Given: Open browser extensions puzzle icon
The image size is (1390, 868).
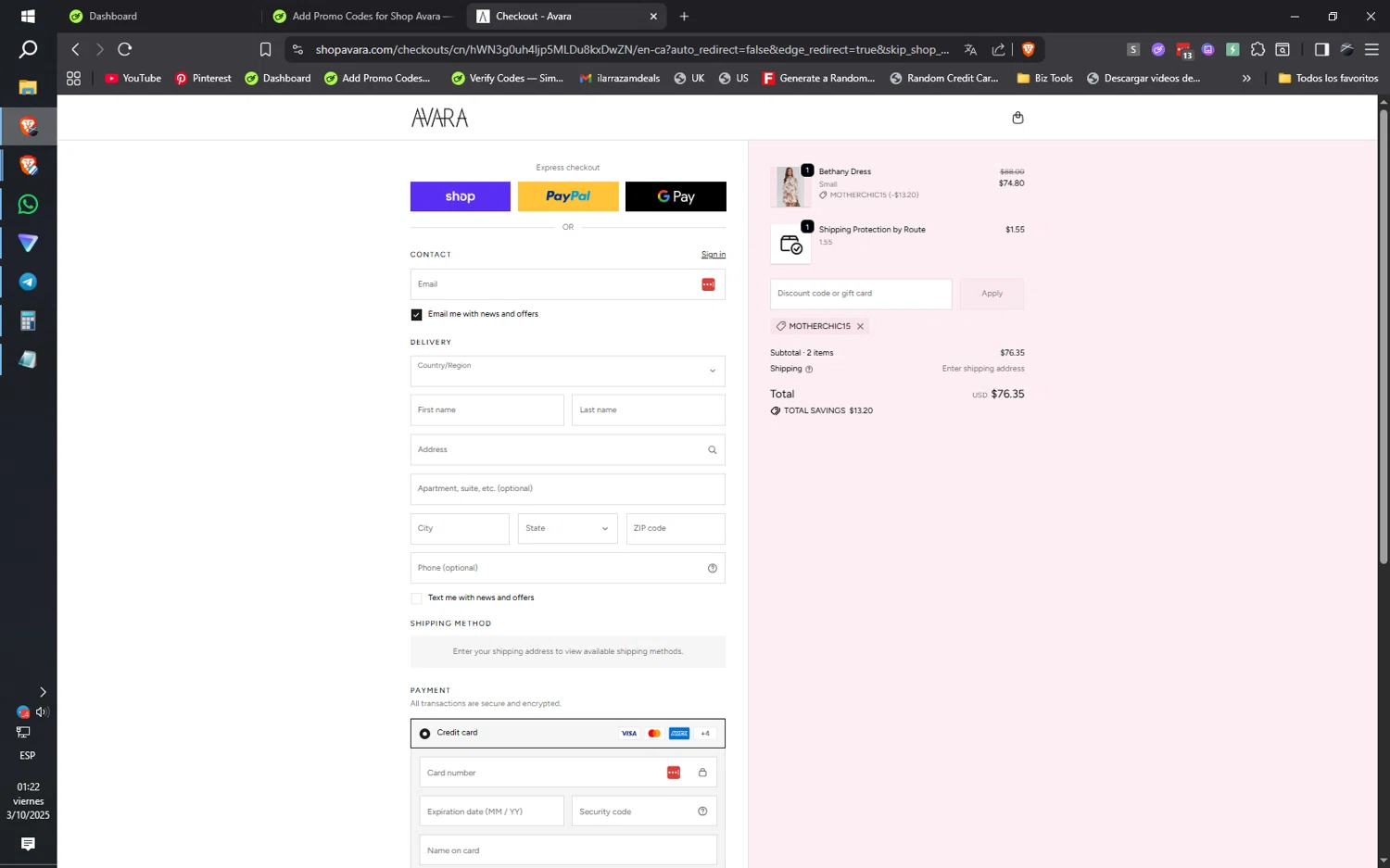Looking at the screenshot, I should pos(1257,49).
